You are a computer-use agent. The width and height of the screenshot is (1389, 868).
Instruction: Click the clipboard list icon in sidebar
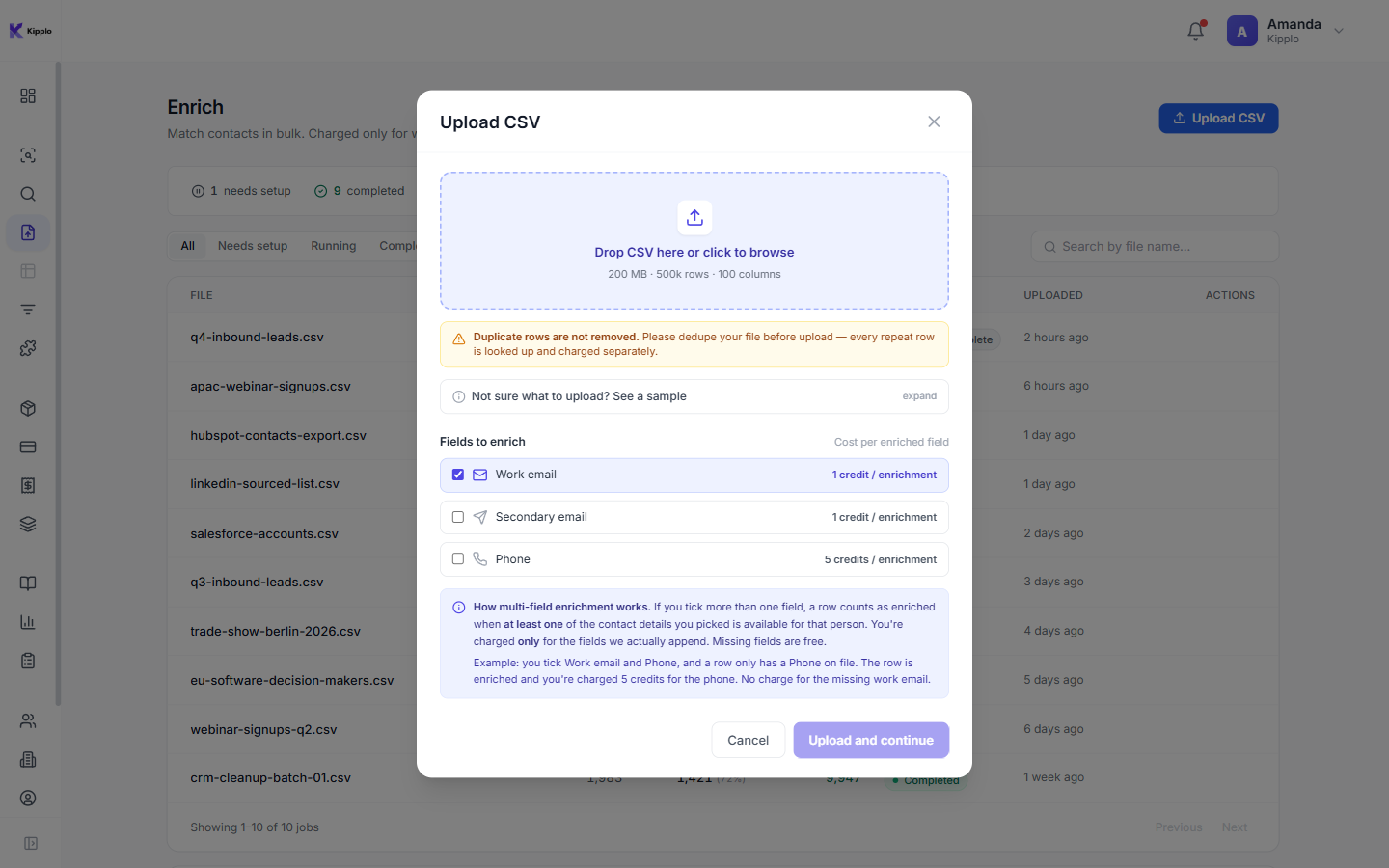click(28, 661)
